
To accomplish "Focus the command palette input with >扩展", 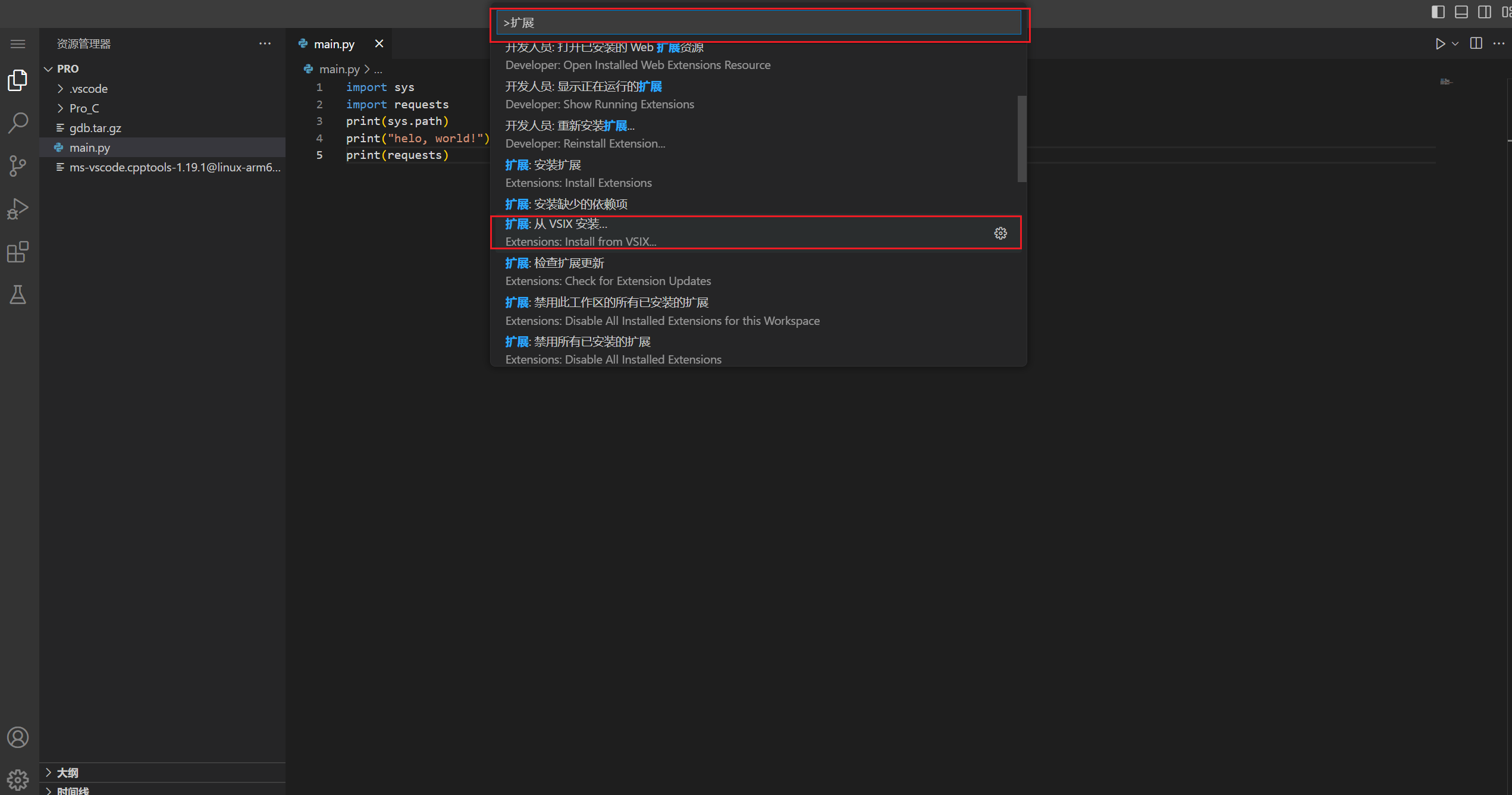I will tap(759, 23).
